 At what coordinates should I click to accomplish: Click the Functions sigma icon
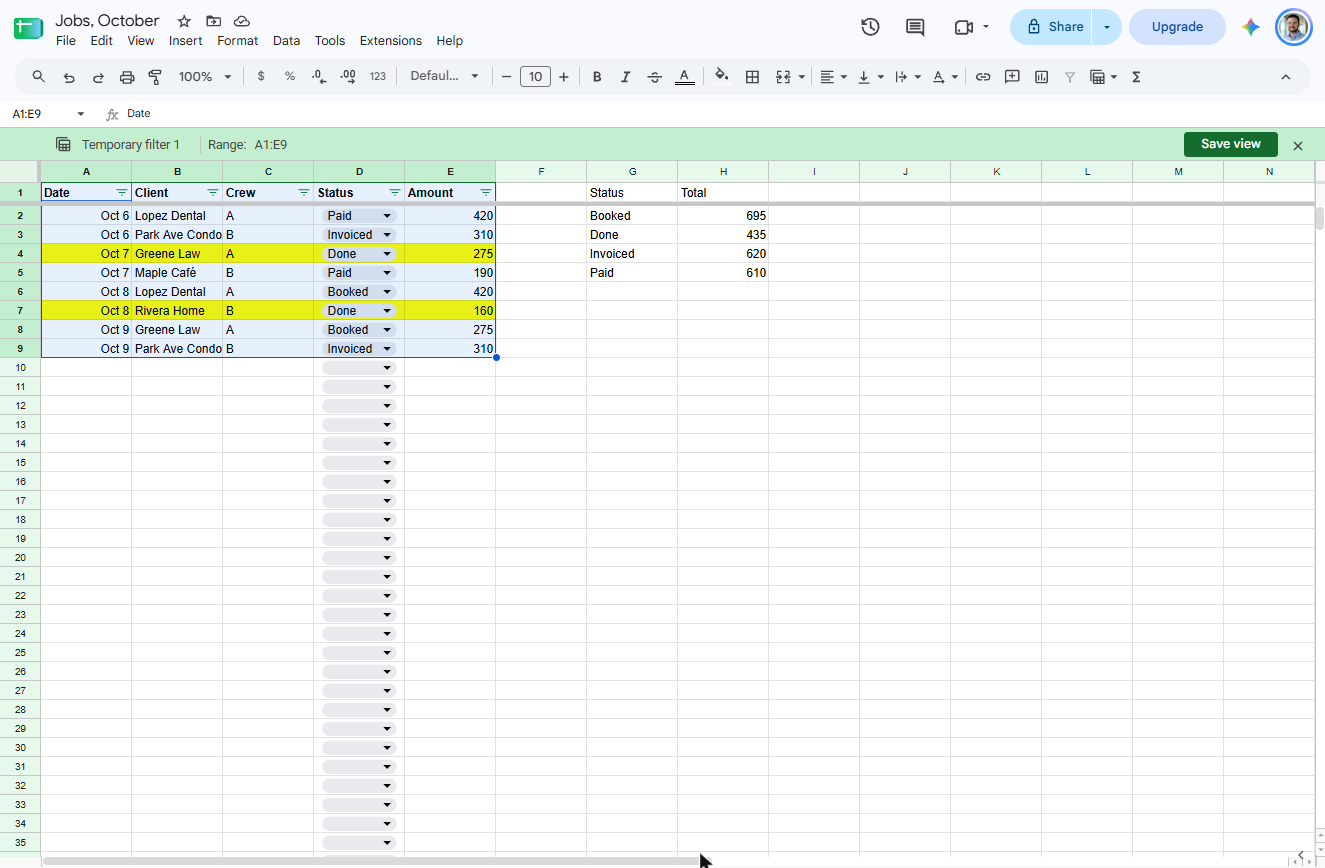coord(1136,77)
